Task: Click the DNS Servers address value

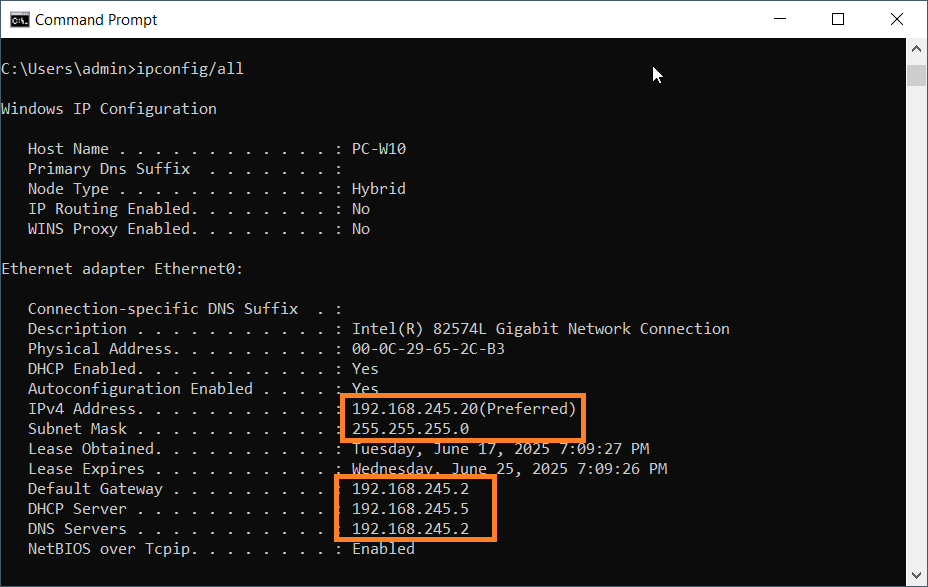Action: tap(410, 529)
